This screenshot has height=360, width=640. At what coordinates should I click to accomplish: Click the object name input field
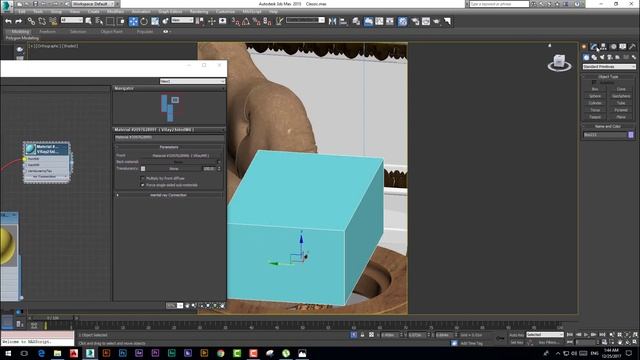(x=605, y=135)
